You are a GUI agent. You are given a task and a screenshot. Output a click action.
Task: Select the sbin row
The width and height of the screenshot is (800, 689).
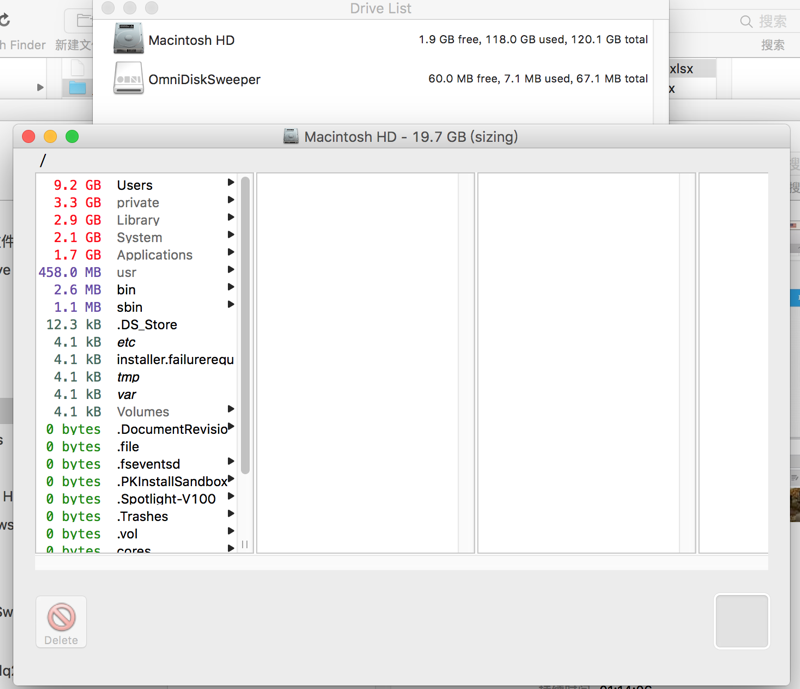[x=136, y=307]
